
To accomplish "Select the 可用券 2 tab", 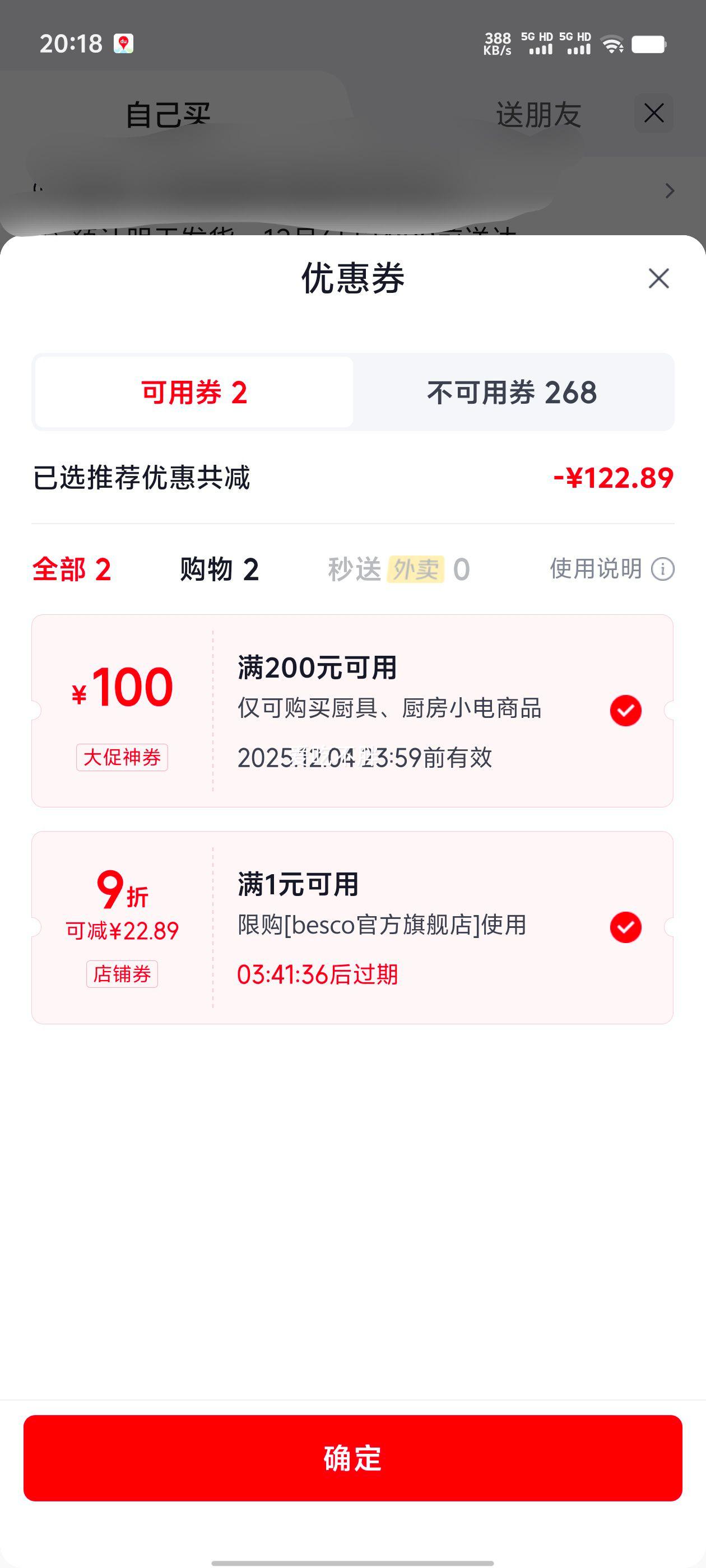I will click(194, 393).
